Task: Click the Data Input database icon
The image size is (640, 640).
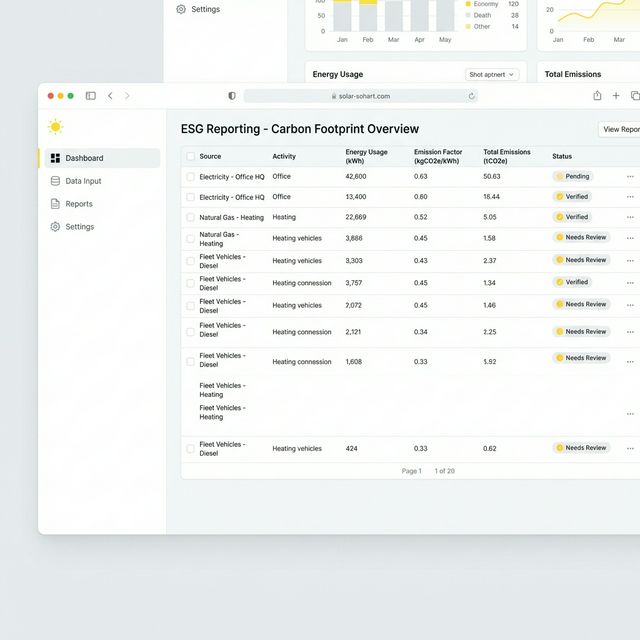Action: [x=55, y=181]
